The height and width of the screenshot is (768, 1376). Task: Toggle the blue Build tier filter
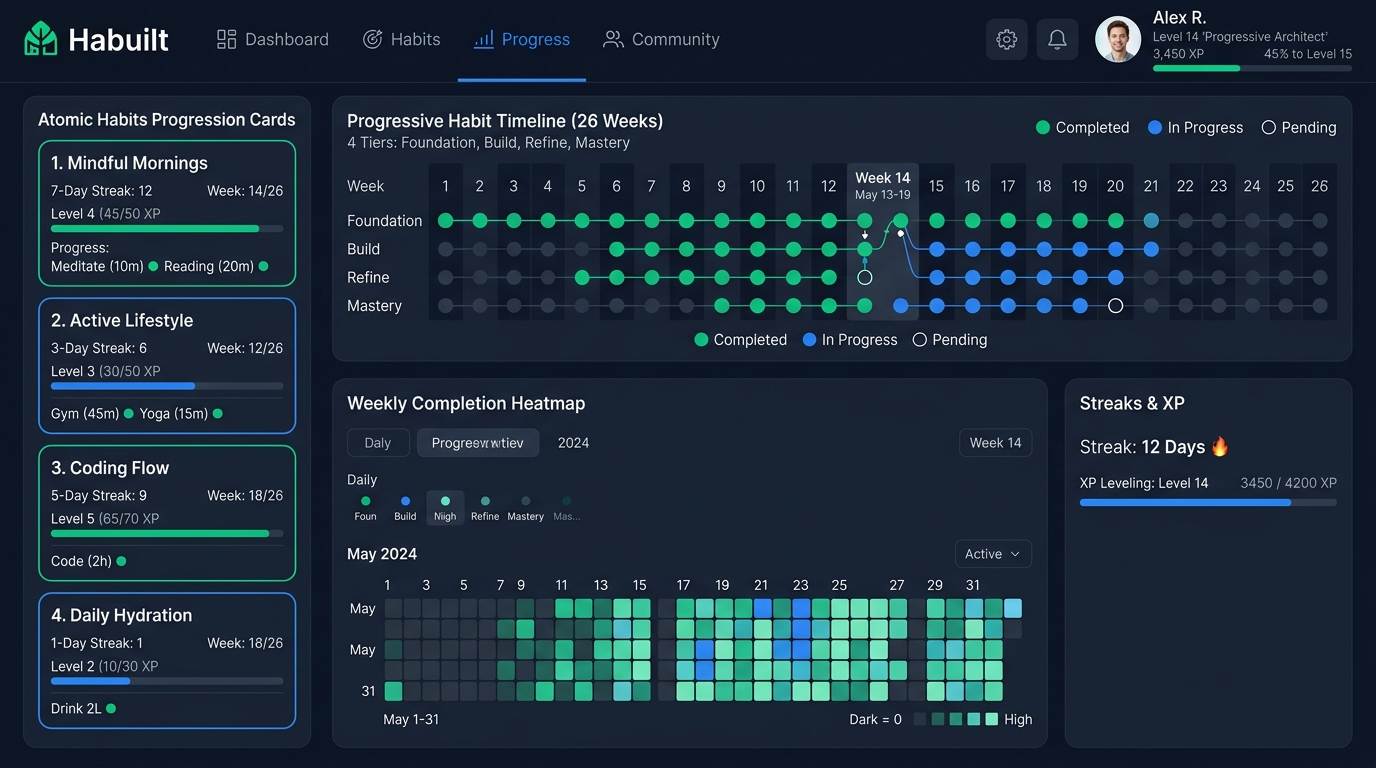[405, 508]
